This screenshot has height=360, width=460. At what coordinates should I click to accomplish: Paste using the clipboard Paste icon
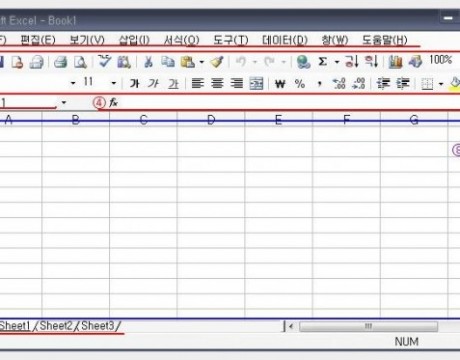[188, 62]
